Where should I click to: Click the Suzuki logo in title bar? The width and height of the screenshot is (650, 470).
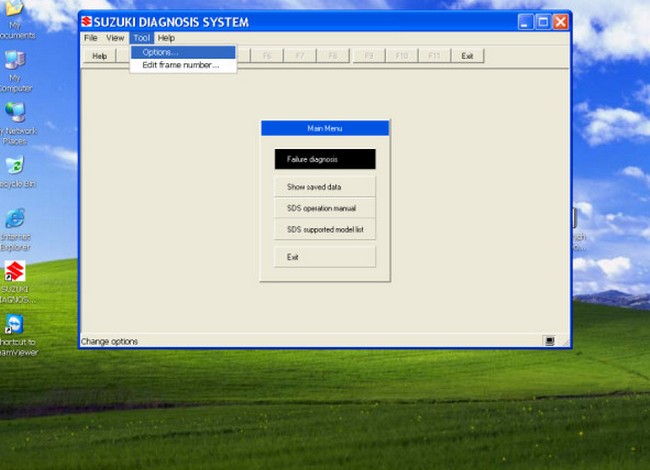[87, 22]
